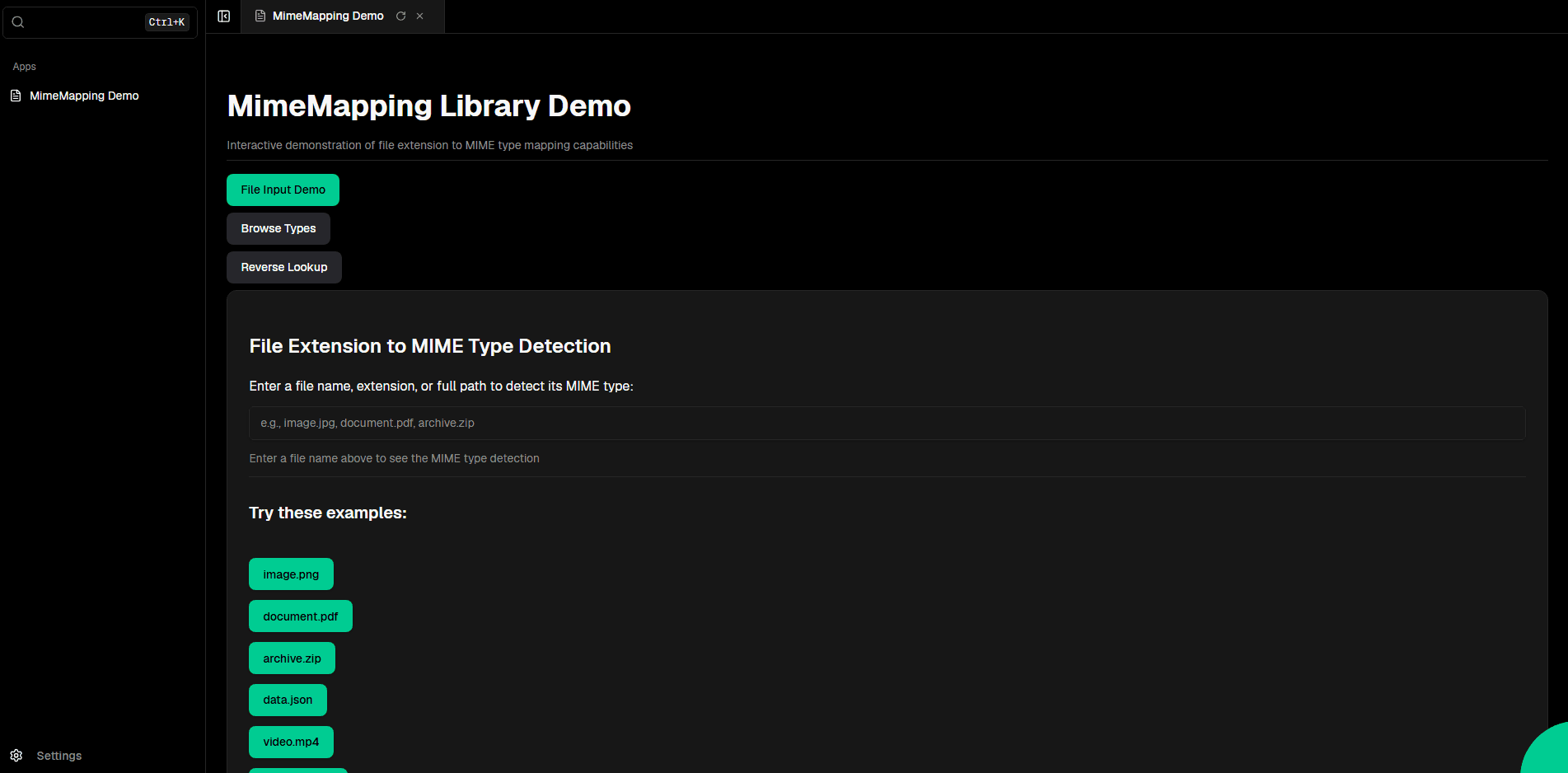Click the Settings gear icon
The image size is (1568, 773).
16,756
